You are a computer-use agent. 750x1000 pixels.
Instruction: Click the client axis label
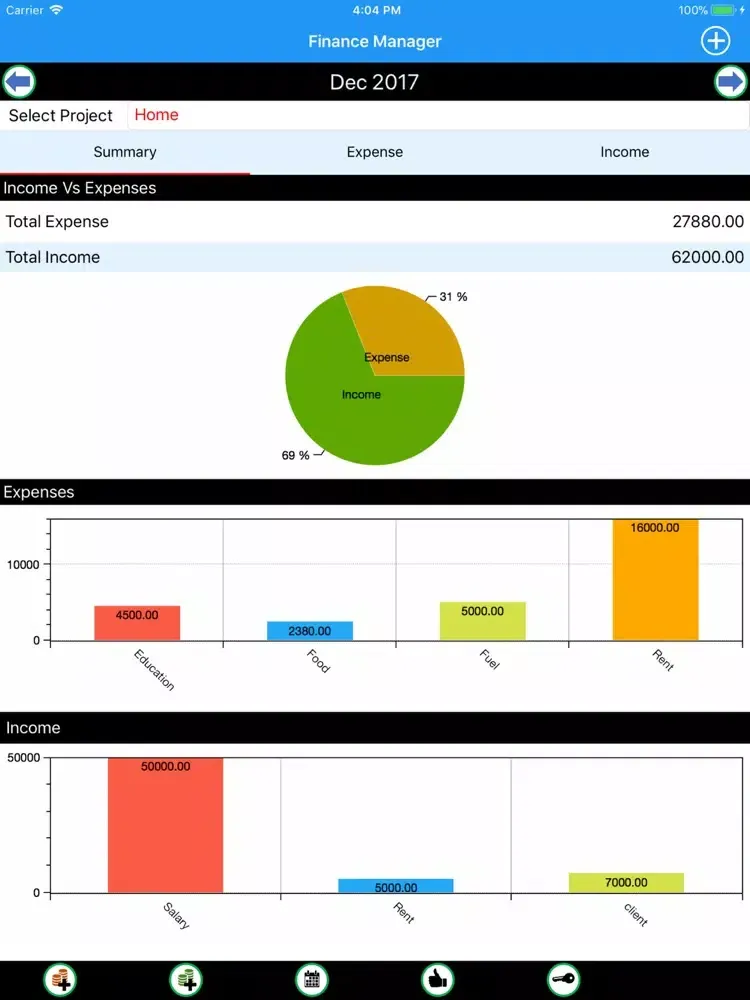[x=636, y=914]
